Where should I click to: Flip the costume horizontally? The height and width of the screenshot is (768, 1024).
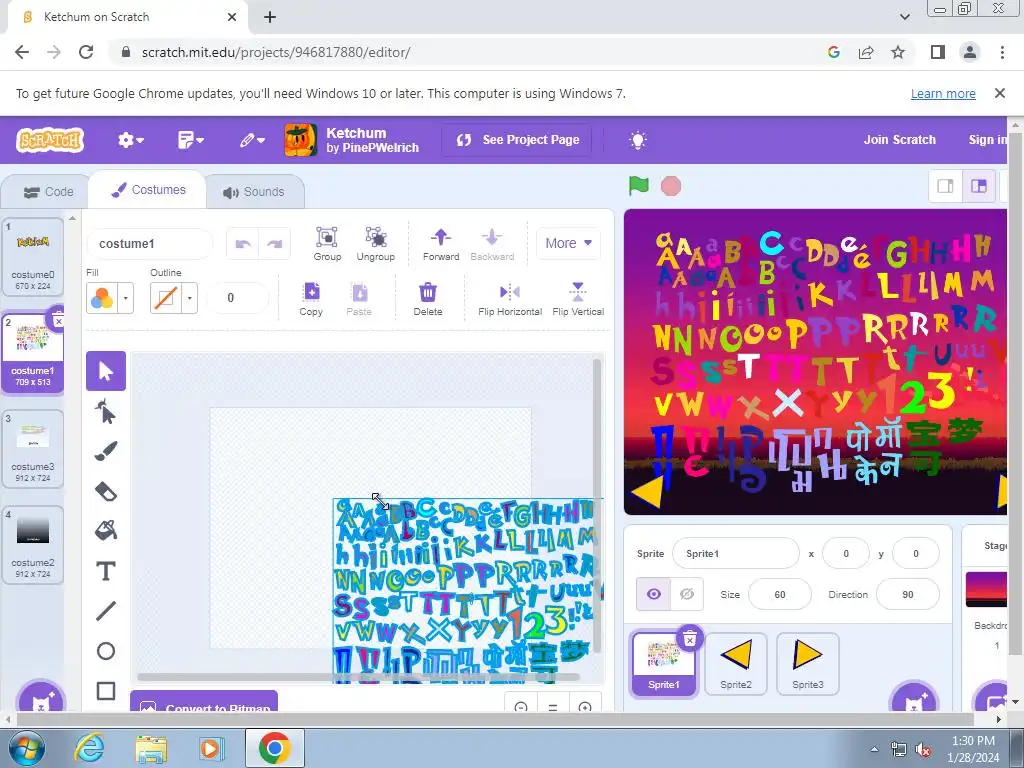pyautogui.click(x=509, y=298)
